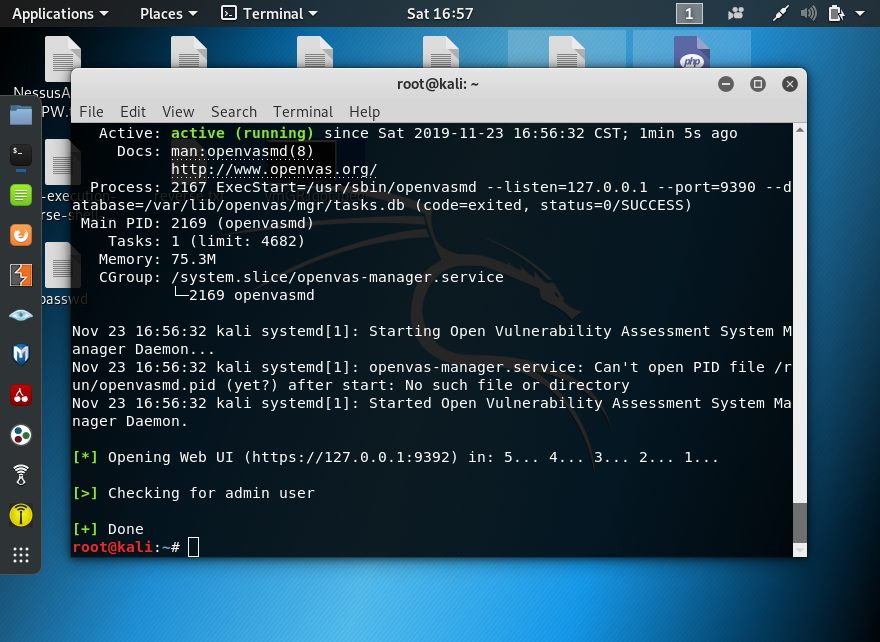The height and width of the screenshot is (642, 880).
Task: Open the yellow antenna dock icon
Action: click(x=21, y=515)
